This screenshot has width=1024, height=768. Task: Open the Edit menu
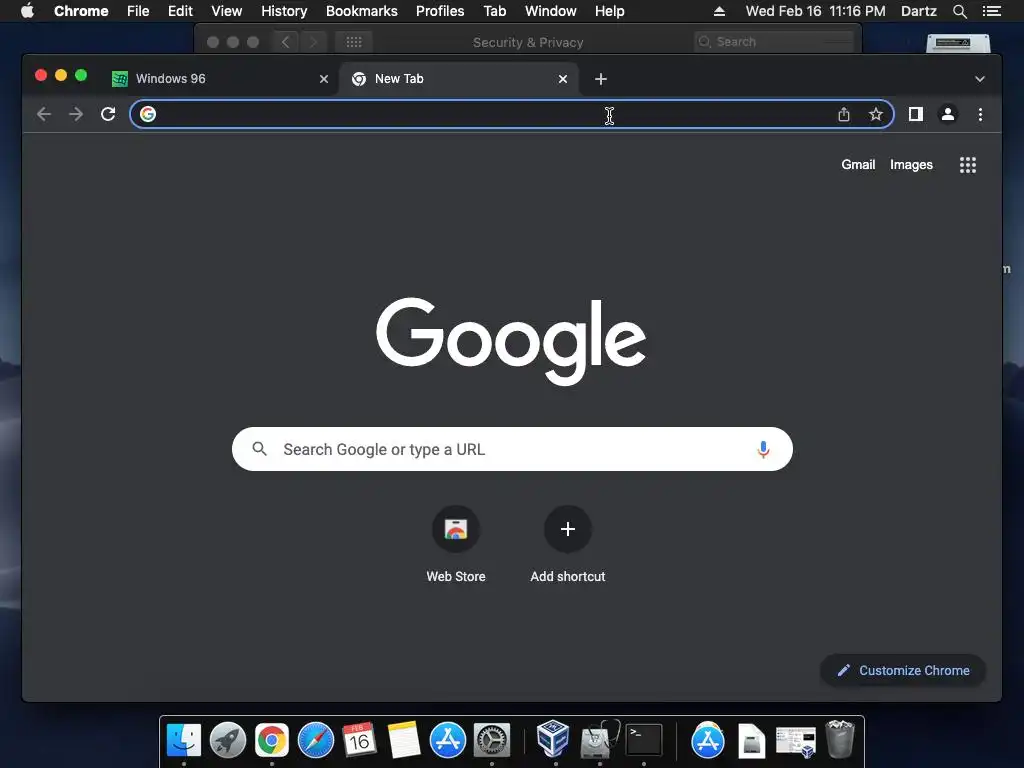pyautogui.click(x=180, y=11)
